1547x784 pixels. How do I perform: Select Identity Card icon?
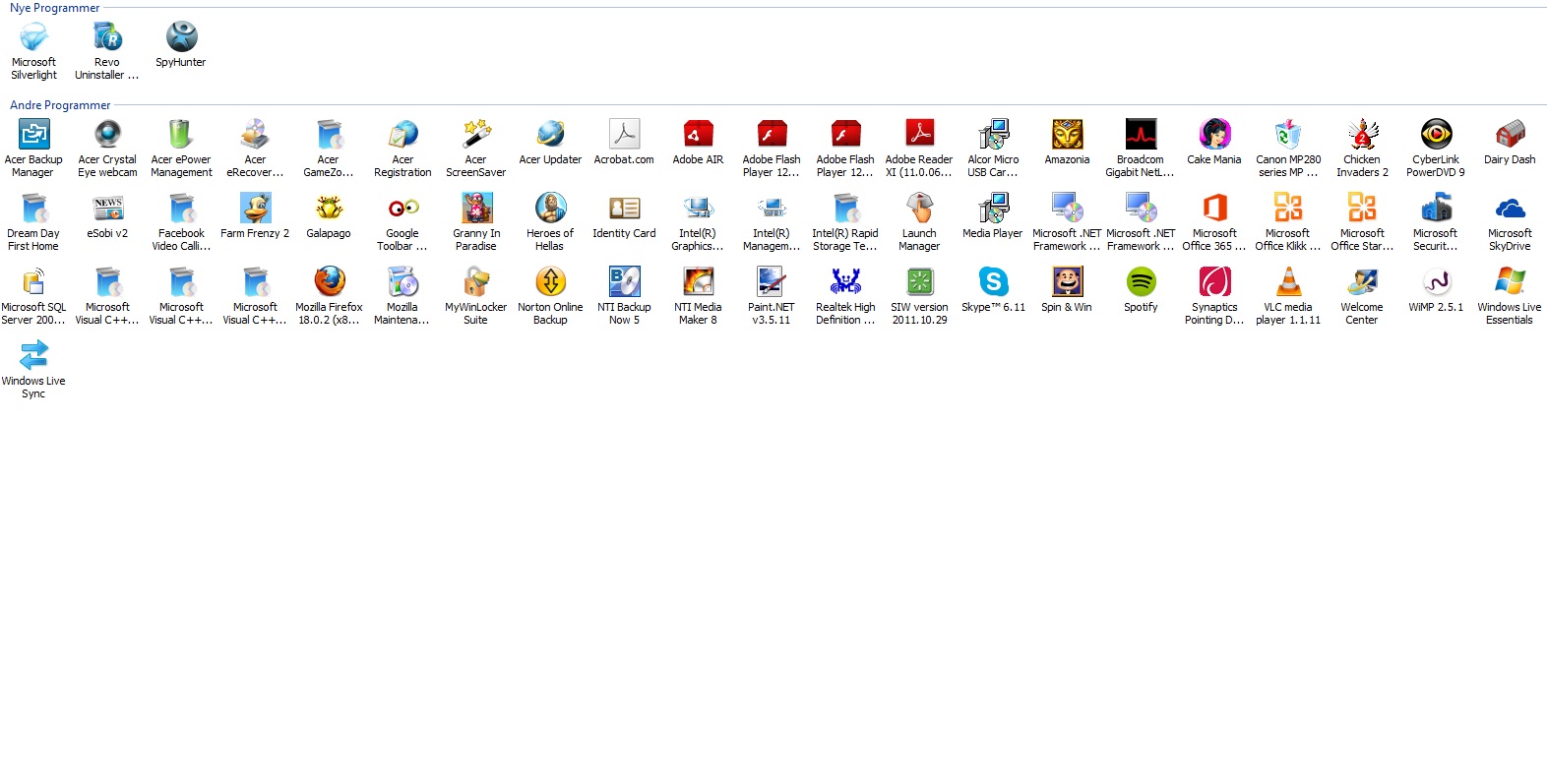tap(624, 208)
